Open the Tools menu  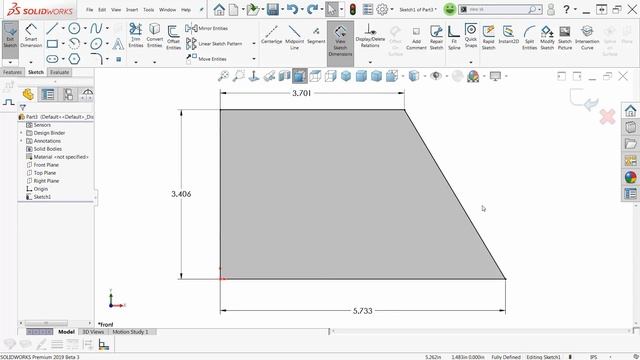pos(149,9)
